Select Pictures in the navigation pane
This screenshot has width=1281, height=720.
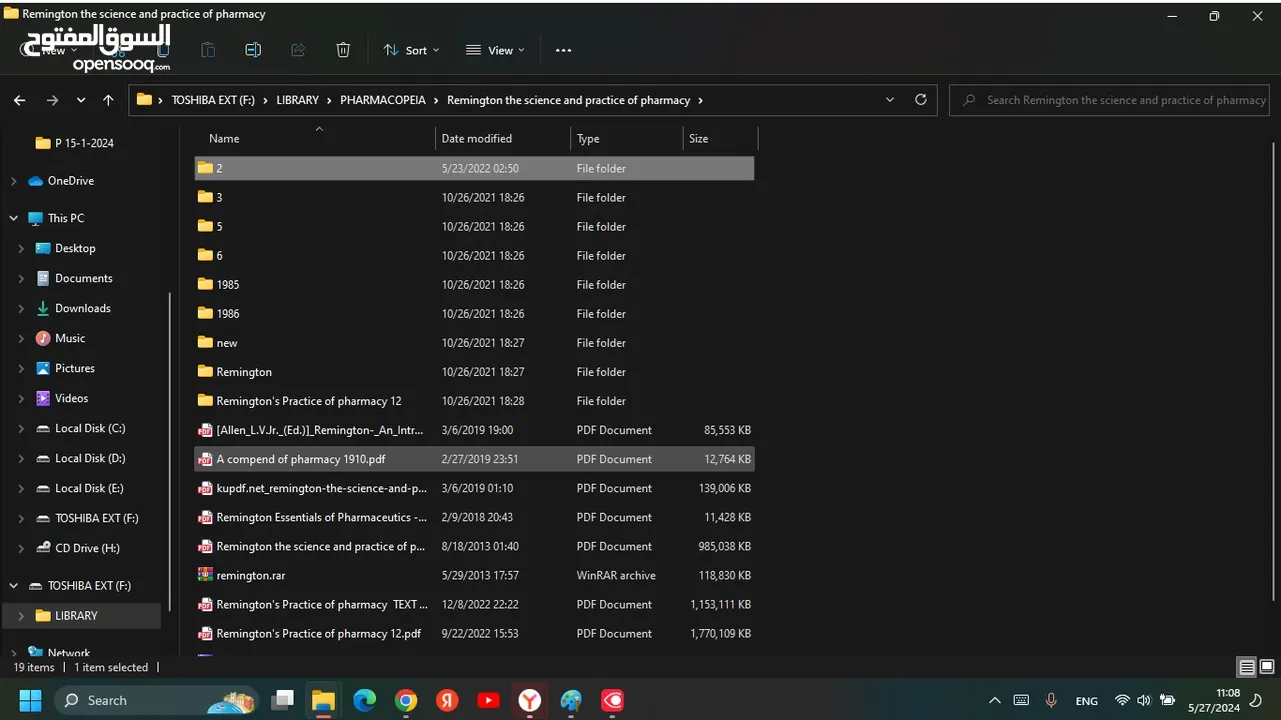tap(75, 368)
